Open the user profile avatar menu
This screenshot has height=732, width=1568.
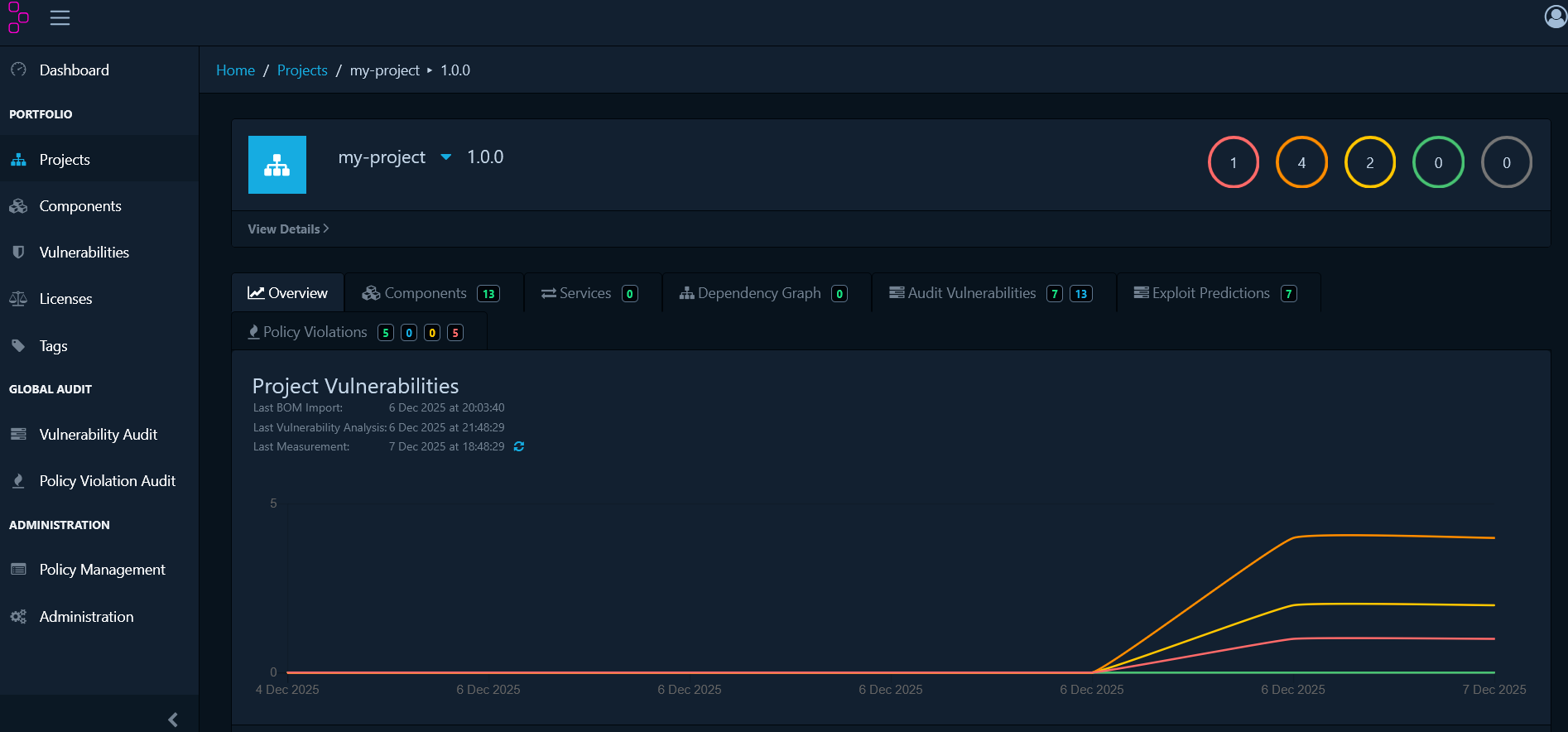[1556, 17]
